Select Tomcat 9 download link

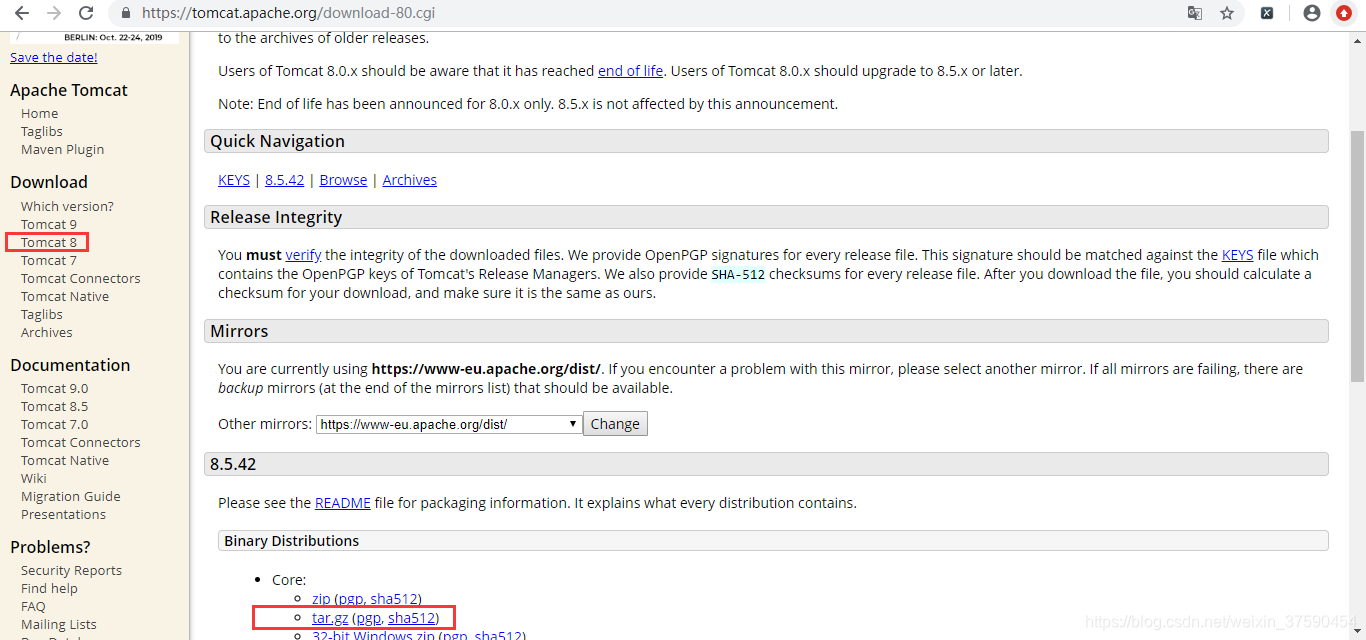click(49, 224)
